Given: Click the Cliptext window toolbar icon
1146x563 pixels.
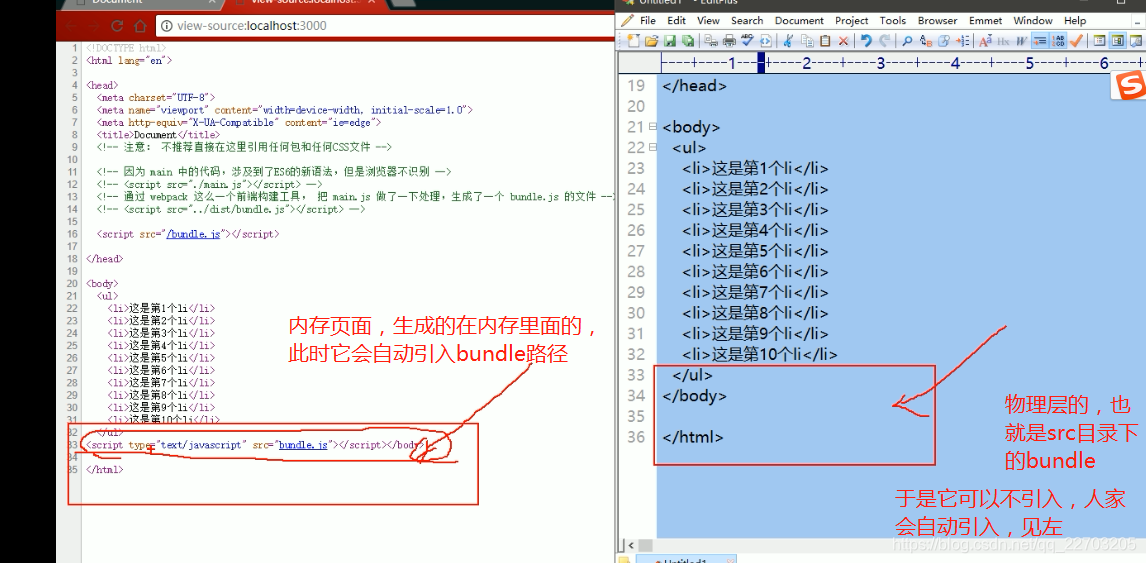Looking at the screenshot, I should (x=1099, y=41).
